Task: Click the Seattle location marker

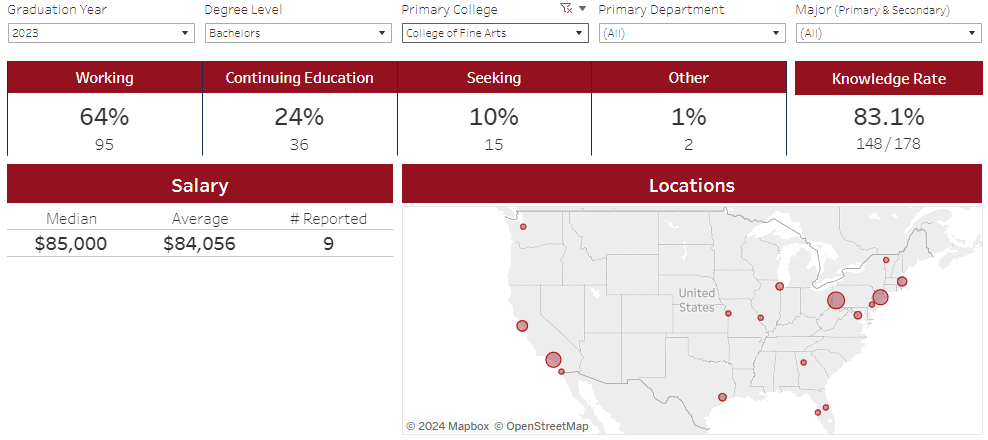Action: click(x=523, y=227)
